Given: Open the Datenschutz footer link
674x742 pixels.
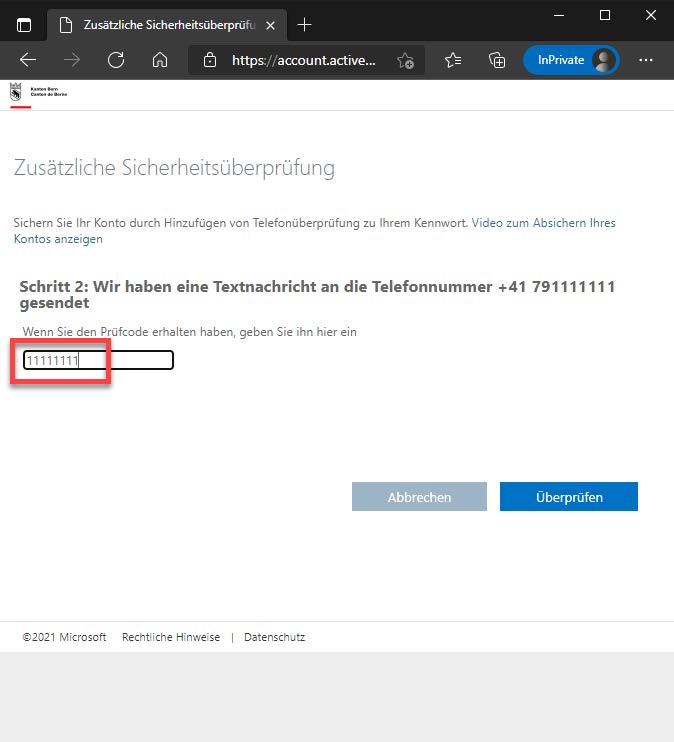Looking at the screenshot, I should (274, 637).
